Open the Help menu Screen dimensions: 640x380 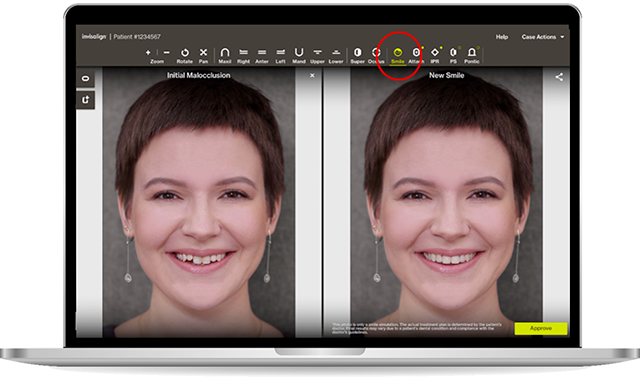click(x=502, y=37)
